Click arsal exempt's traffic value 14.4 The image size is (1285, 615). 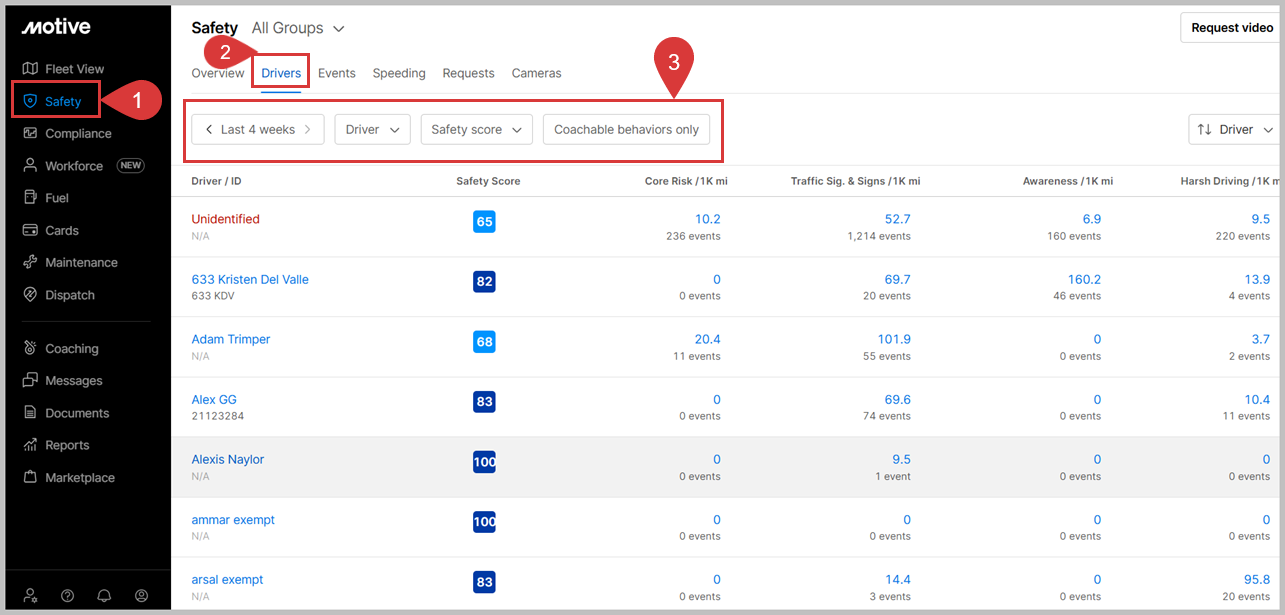tap(898, 579)
